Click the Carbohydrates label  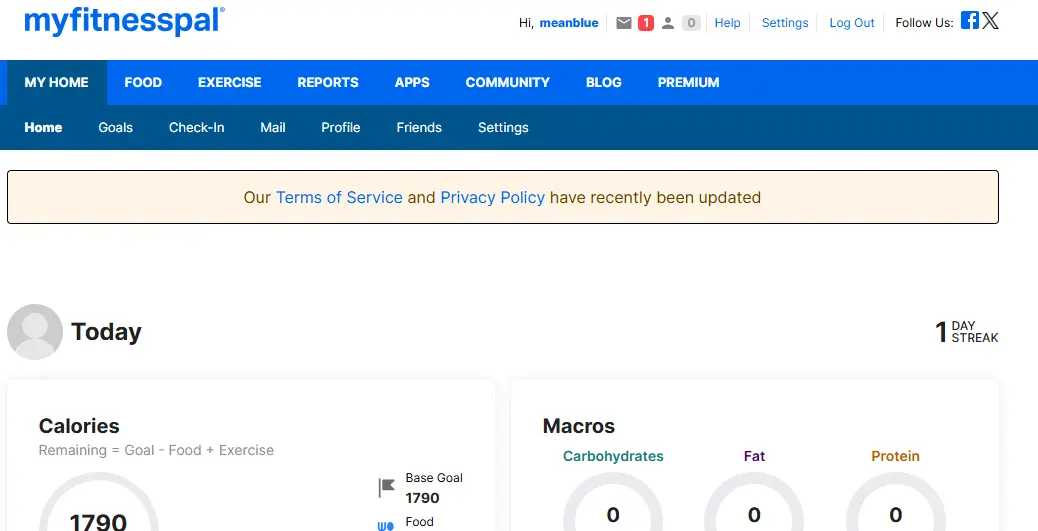click(613, 456)
